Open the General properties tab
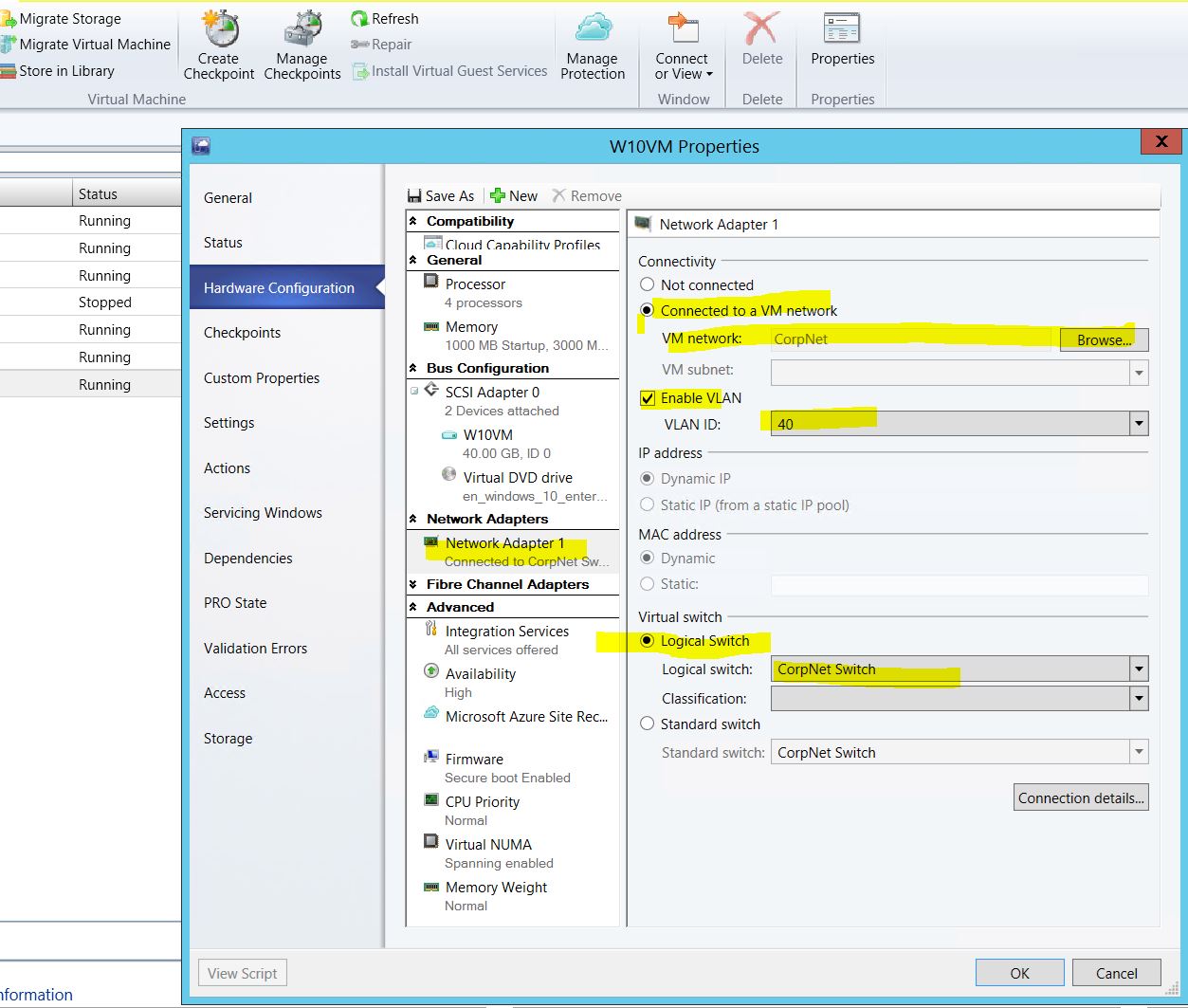This screenshot has height=1008, width=1188. coord(228,198)
